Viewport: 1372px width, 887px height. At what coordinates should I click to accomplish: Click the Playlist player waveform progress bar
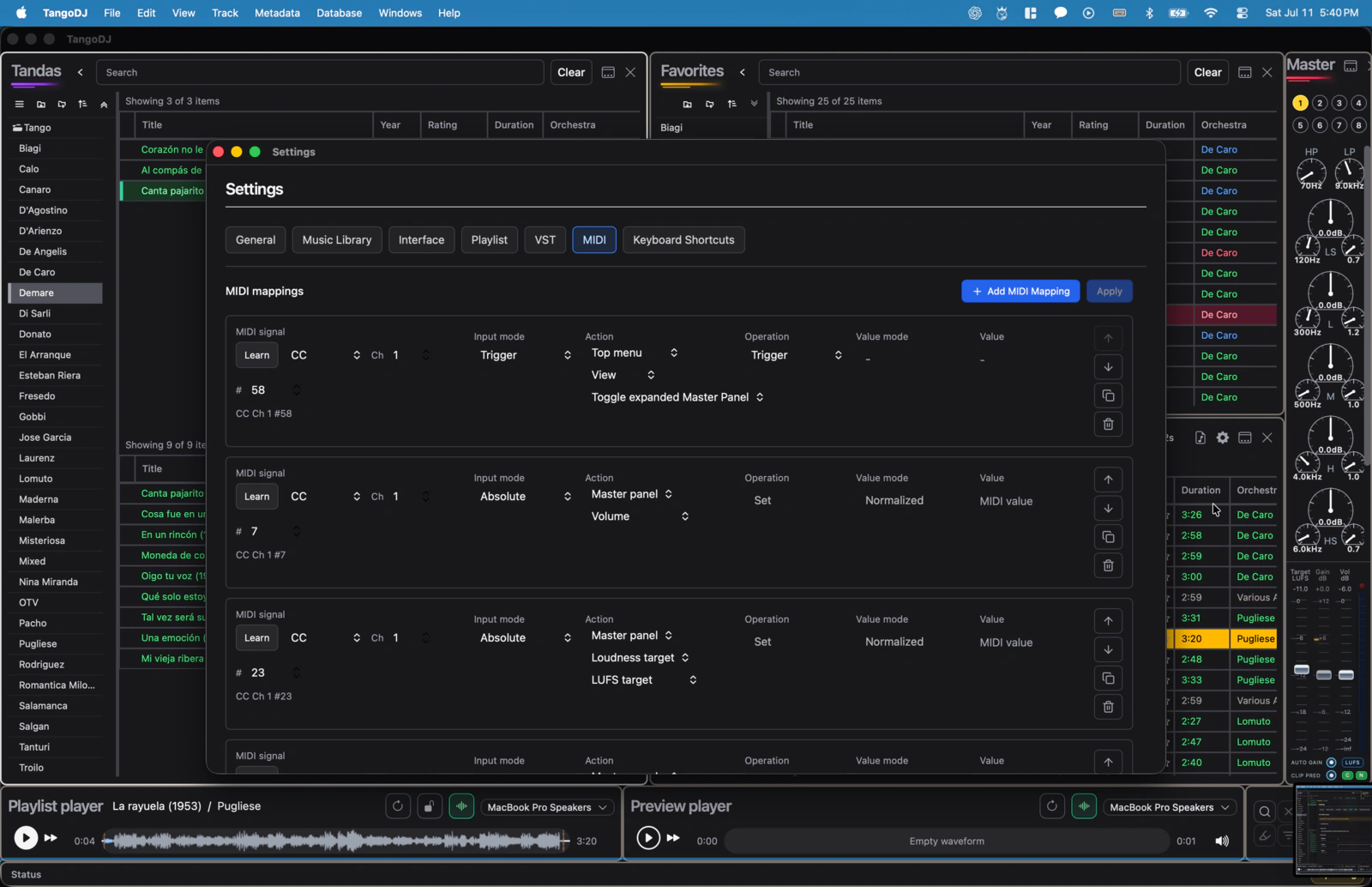[x=334, y=842]
